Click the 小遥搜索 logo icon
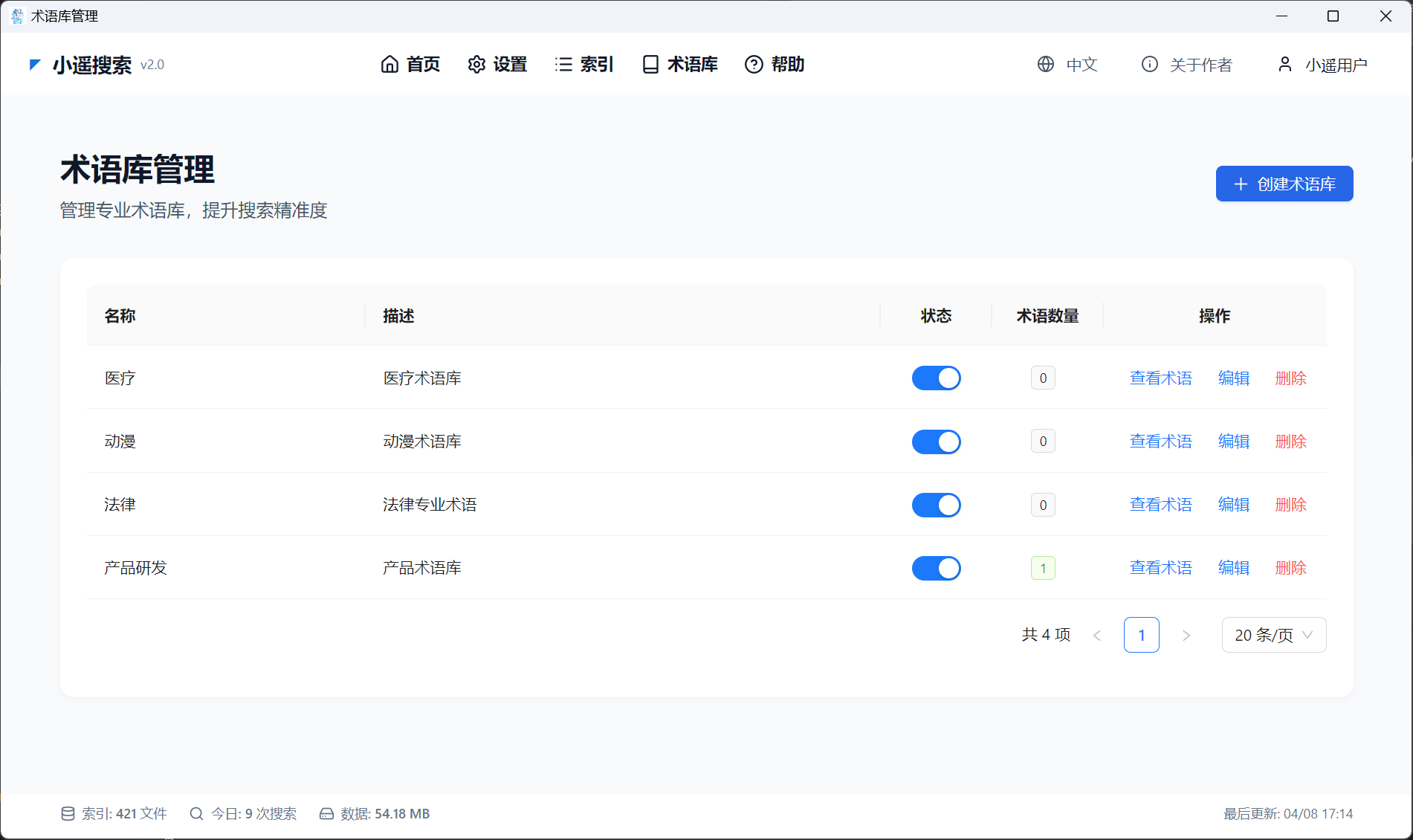Image resolution: width=1413 pixels, height=840 pixels. pos(34,65)
